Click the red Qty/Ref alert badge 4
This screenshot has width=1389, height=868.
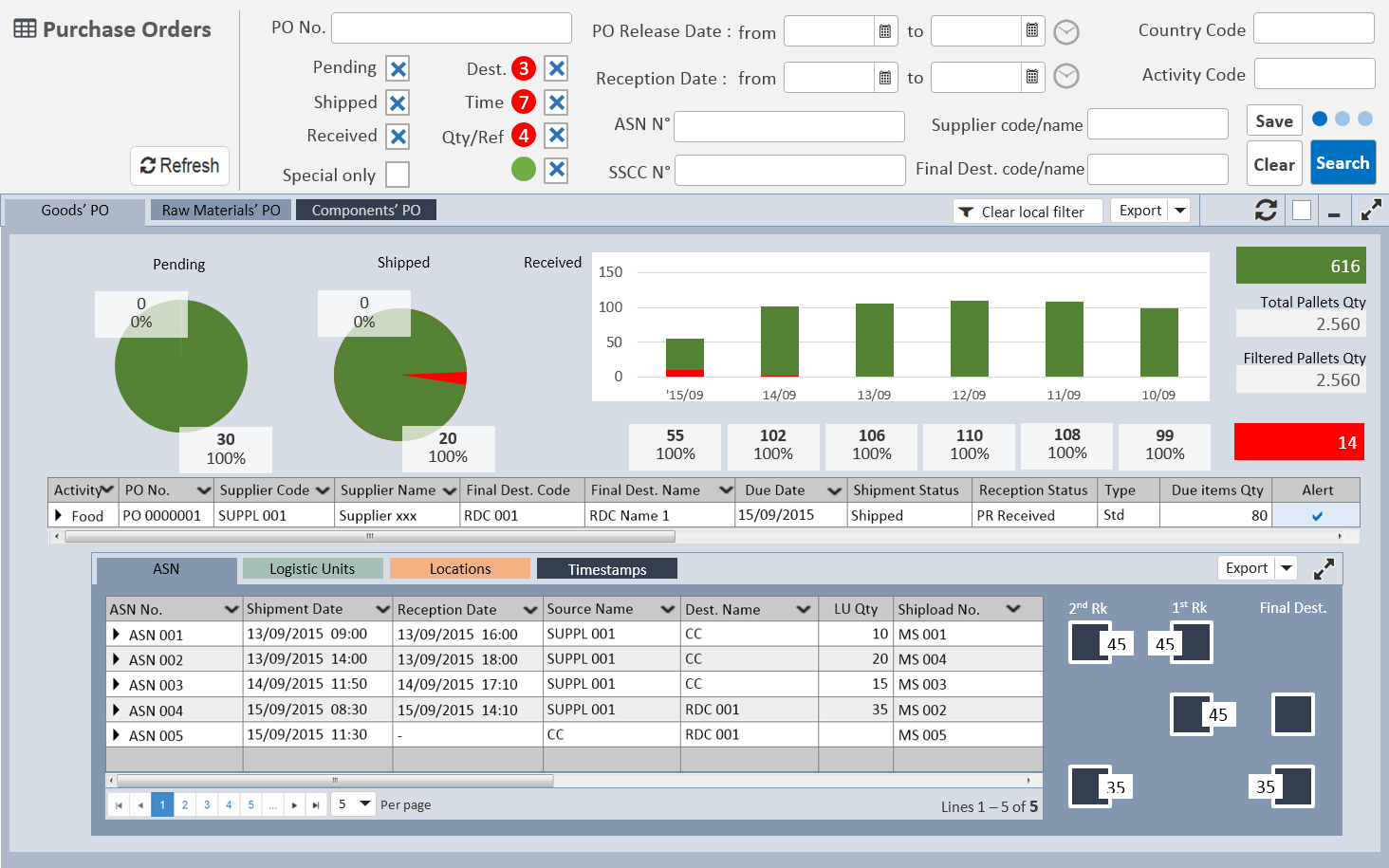524,136
